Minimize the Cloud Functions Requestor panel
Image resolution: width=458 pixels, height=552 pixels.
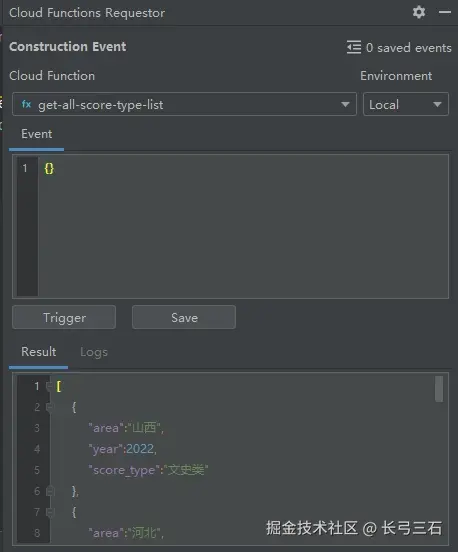pyautogui.click(x=445, y=12)
